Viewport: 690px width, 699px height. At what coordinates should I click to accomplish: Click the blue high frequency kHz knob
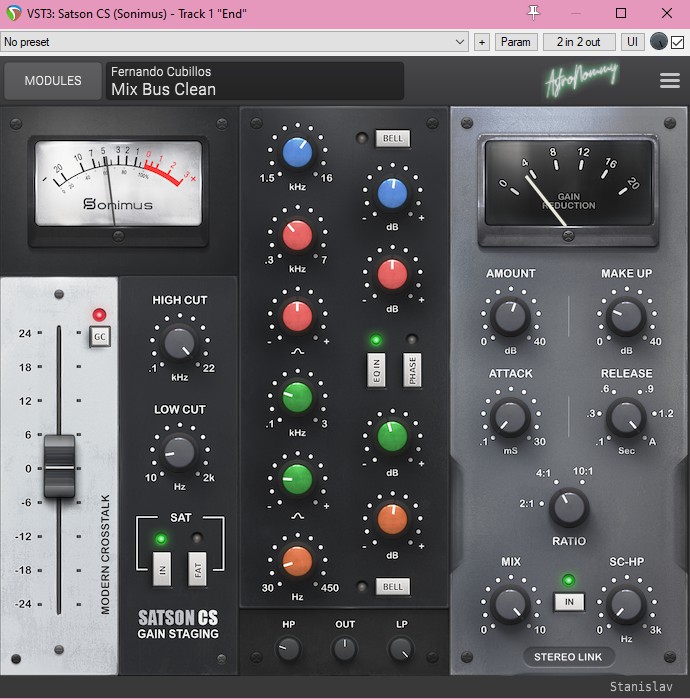point(297,153)
